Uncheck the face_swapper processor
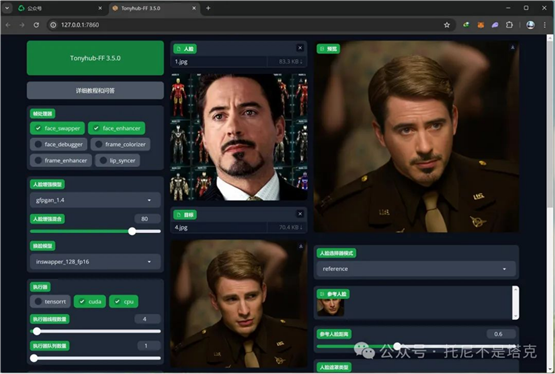Viewport: 555px width, 374px height. [57, 128]
